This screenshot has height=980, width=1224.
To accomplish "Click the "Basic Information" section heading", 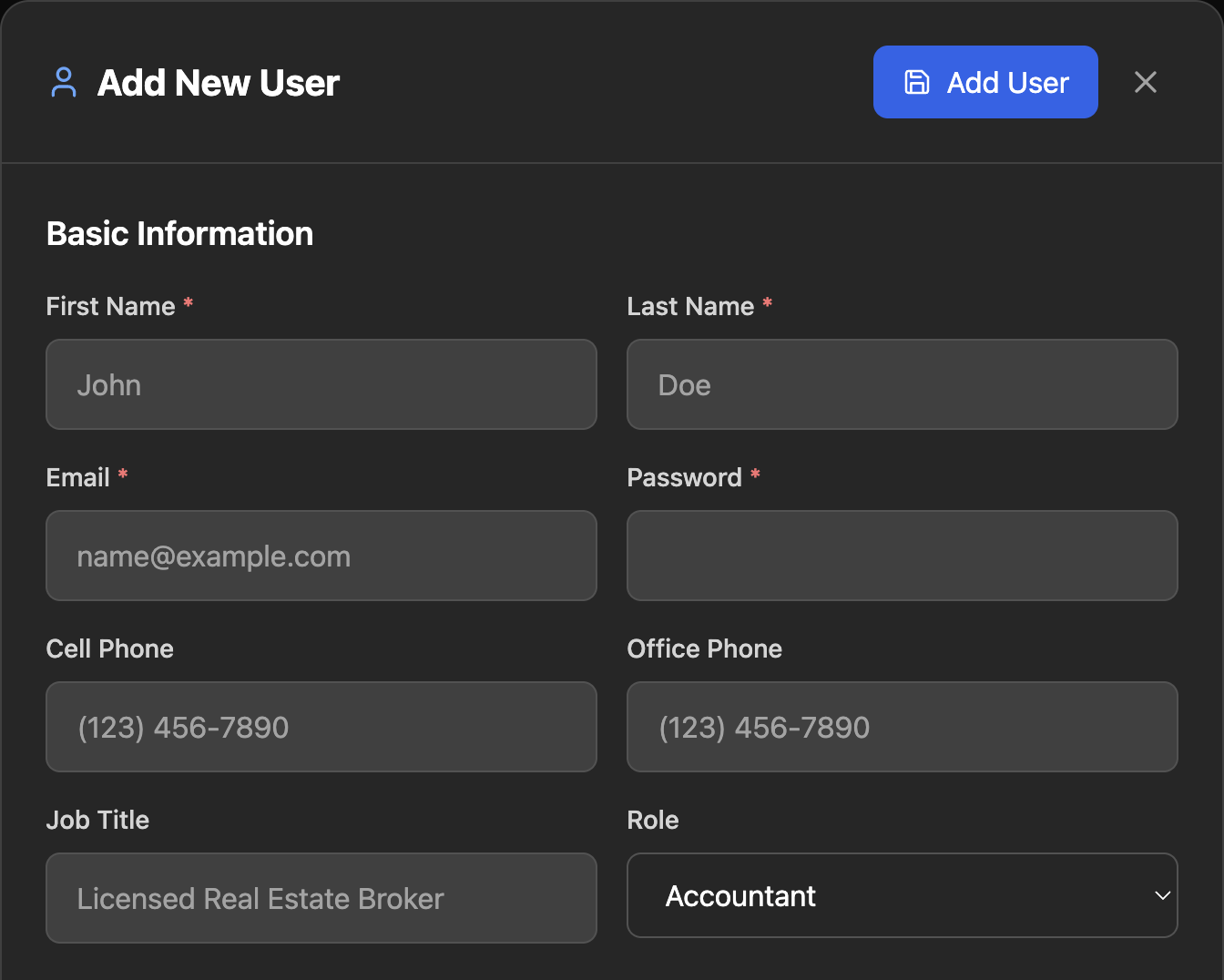I will (x=180, y=234).
